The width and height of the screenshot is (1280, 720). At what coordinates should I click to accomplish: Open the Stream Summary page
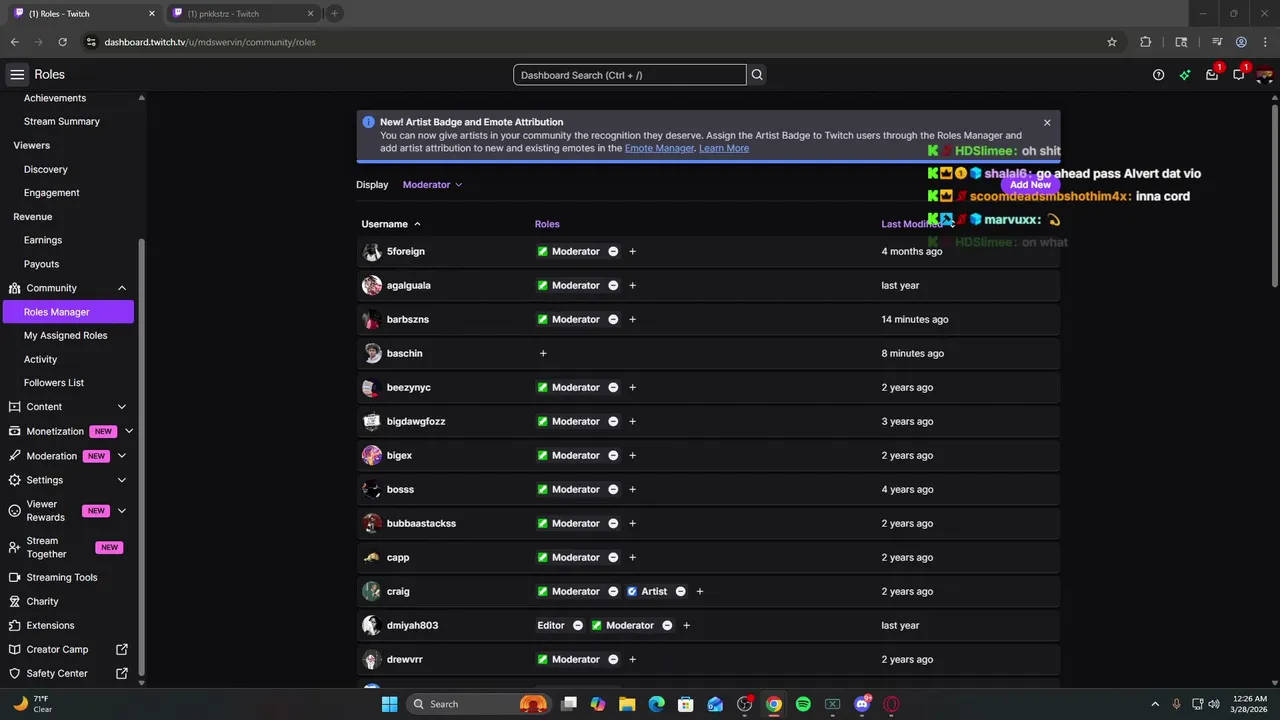[62, 122]
